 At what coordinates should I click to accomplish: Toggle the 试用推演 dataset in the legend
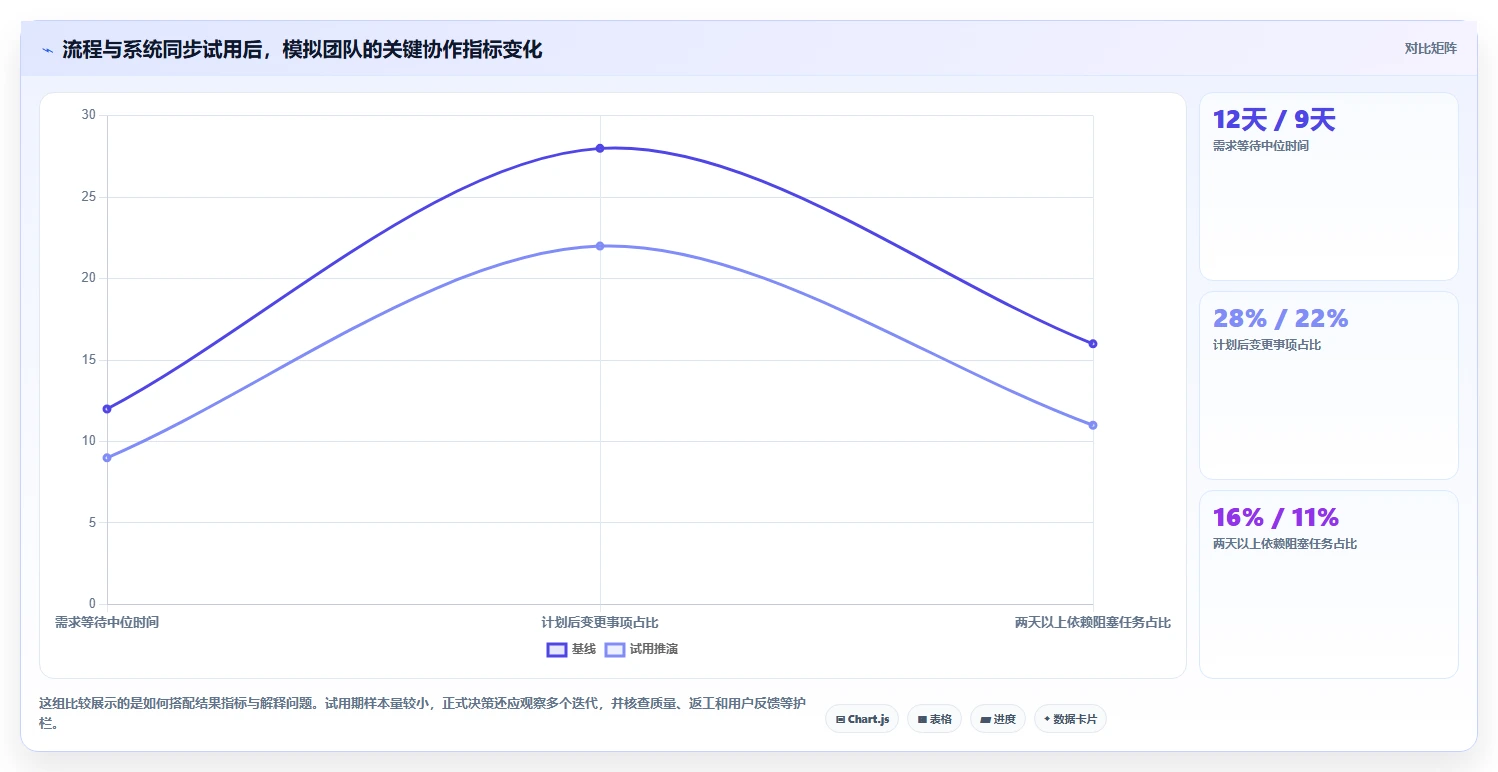coord(642,649)
